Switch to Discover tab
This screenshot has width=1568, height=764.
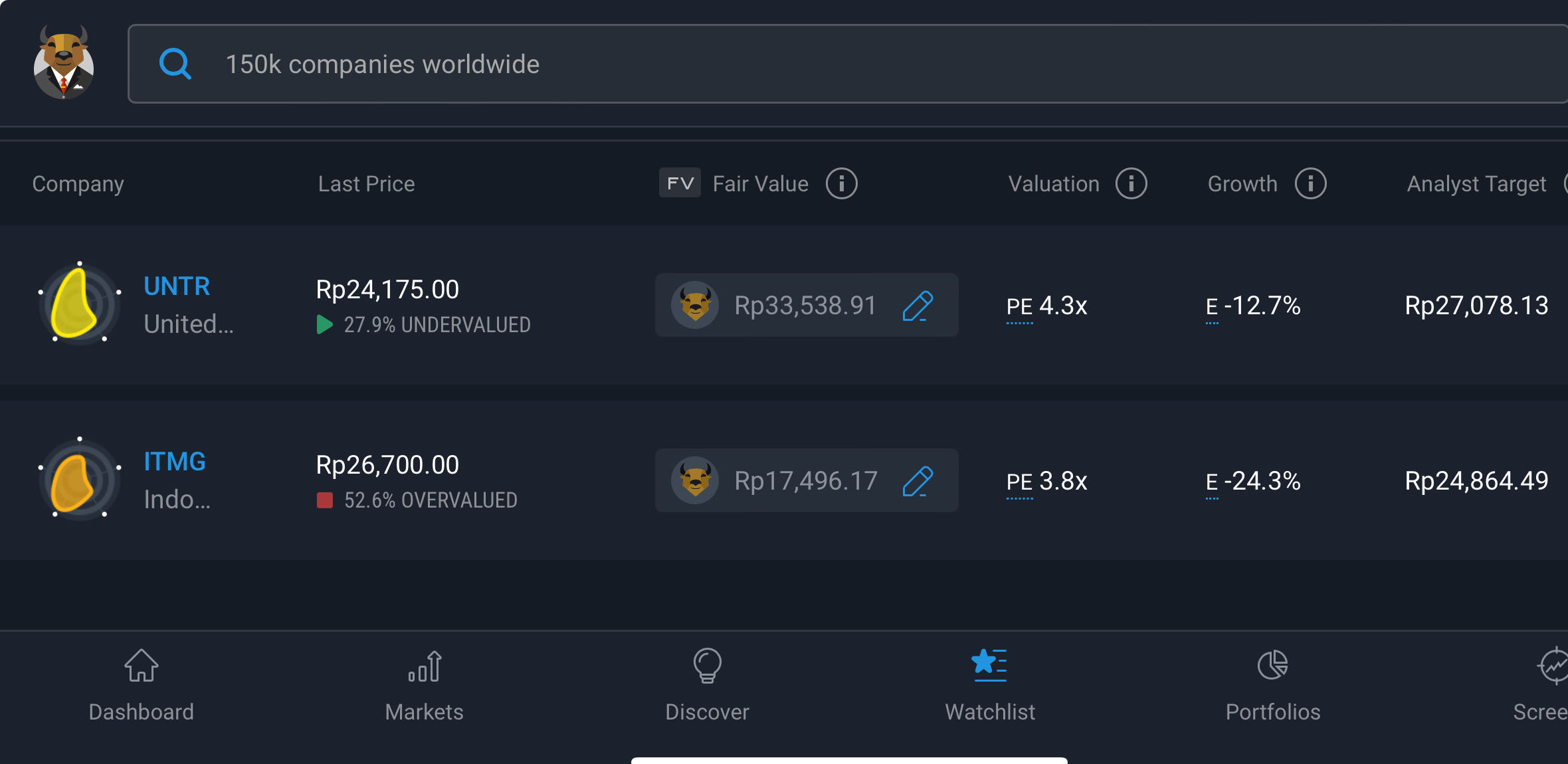point(707,686)
